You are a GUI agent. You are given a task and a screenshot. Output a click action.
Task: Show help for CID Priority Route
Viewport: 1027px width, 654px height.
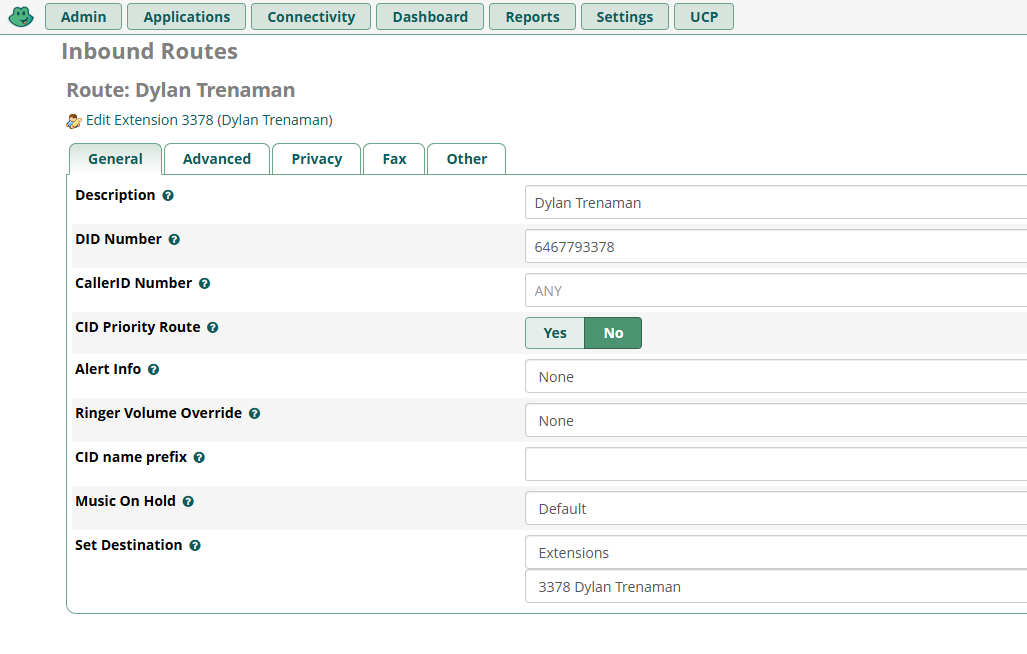(213, 327)
